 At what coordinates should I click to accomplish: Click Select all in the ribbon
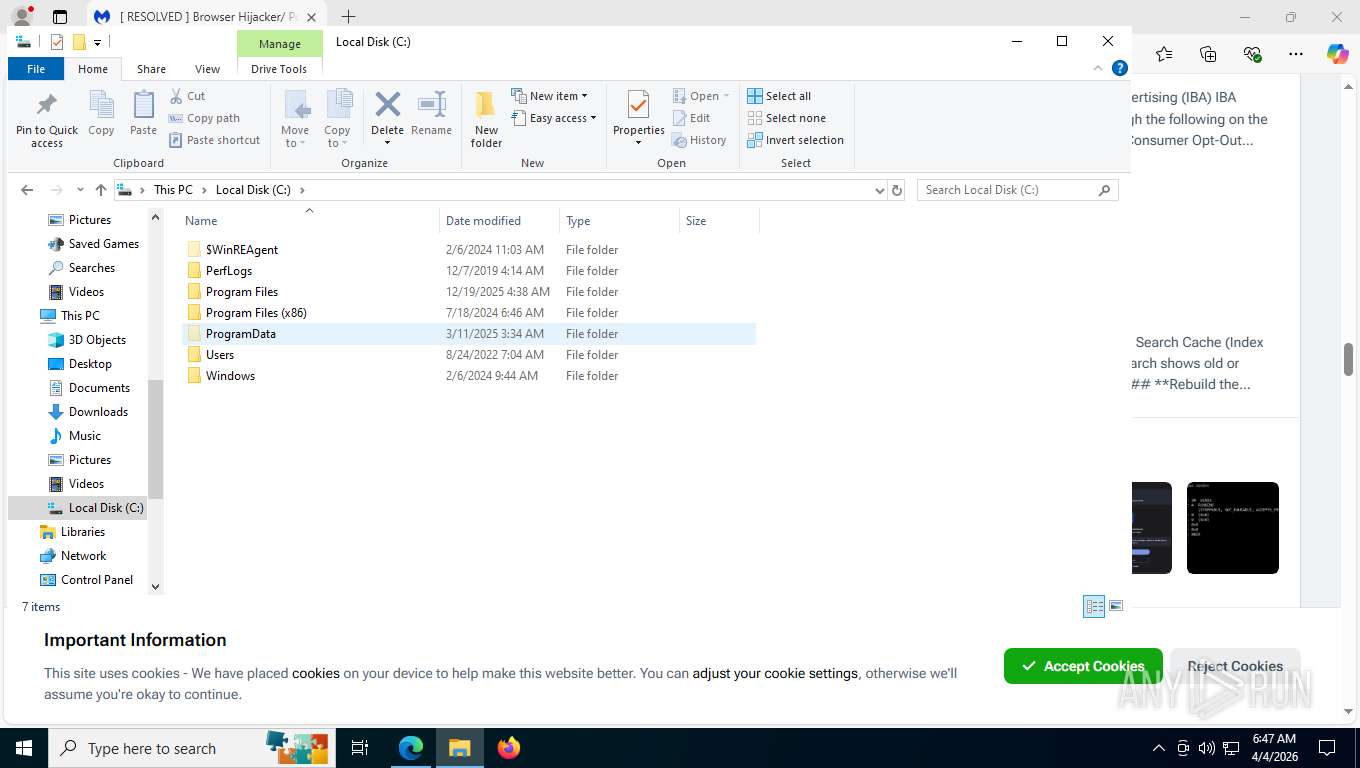coord(779,96)
